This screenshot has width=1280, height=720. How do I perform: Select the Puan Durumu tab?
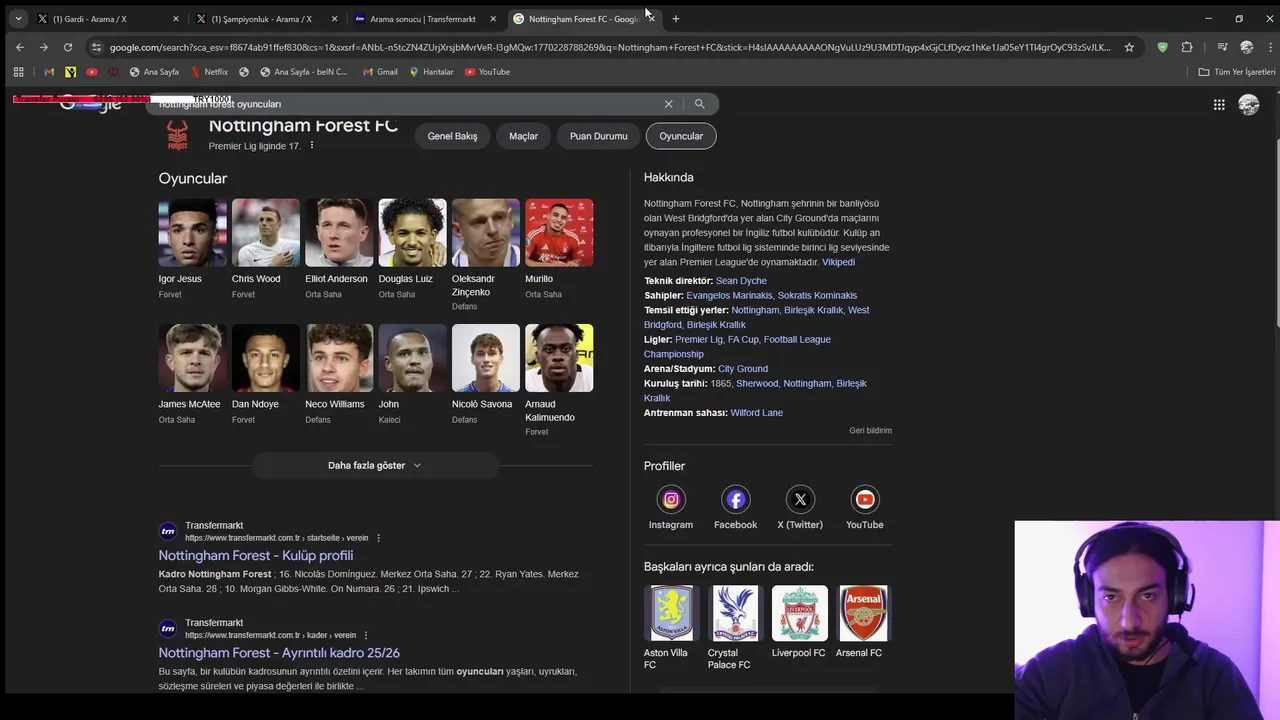click(599, 136)
